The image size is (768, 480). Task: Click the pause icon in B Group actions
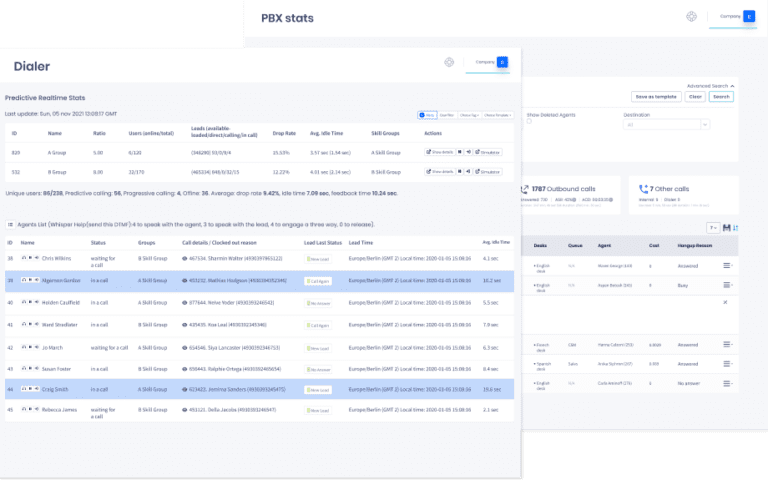point(460,172)
